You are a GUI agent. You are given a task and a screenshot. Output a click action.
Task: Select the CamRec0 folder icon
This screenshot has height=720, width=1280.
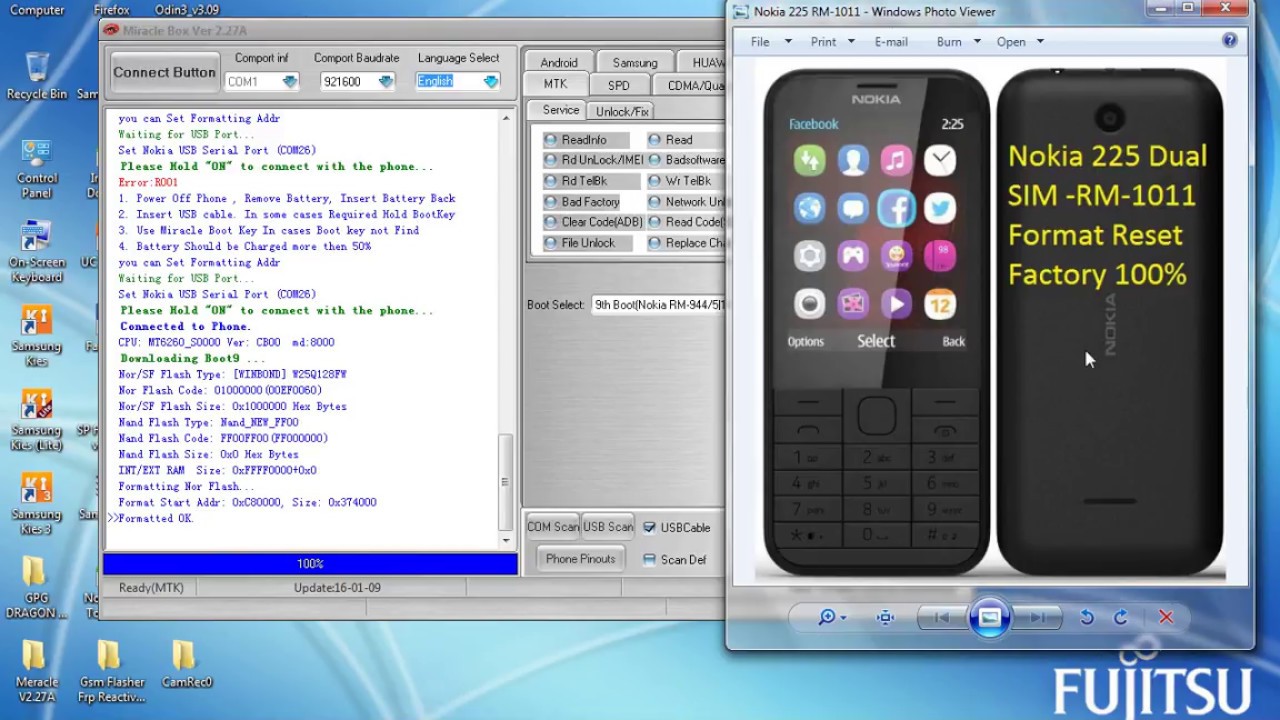click(x=186, y=664)
